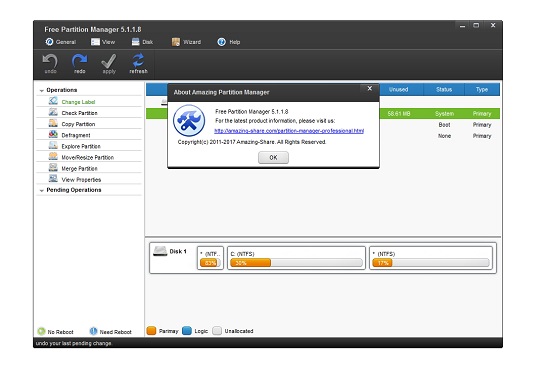
Task: Apply pending changes with checkmark icon
Action: (x=109, y=61)
